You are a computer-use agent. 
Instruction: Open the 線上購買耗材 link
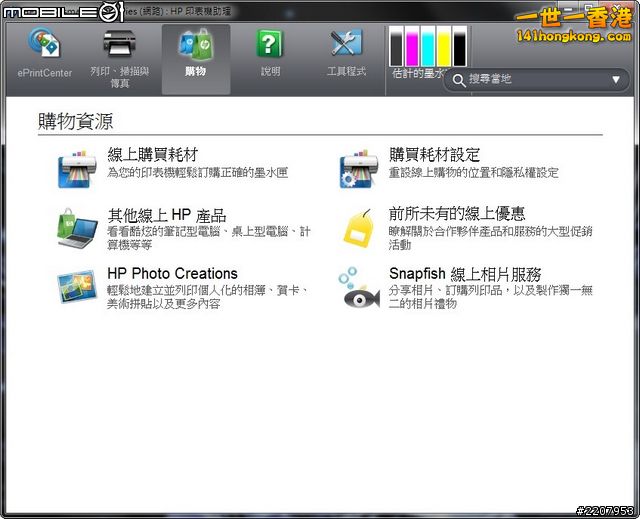[x=152, y=155]
